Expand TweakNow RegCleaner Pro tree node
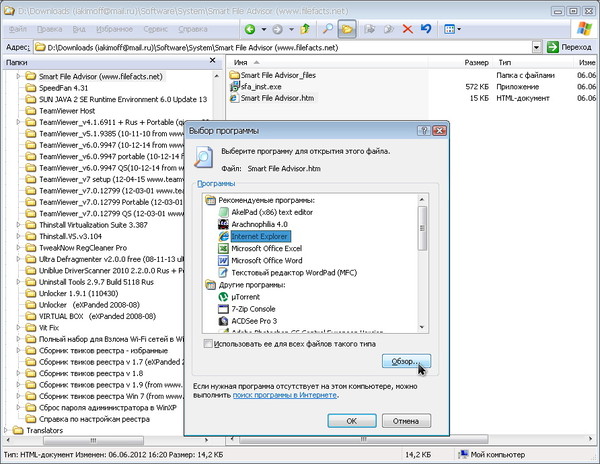Screen dimensions: 600x464 click(x=18, y=248)
